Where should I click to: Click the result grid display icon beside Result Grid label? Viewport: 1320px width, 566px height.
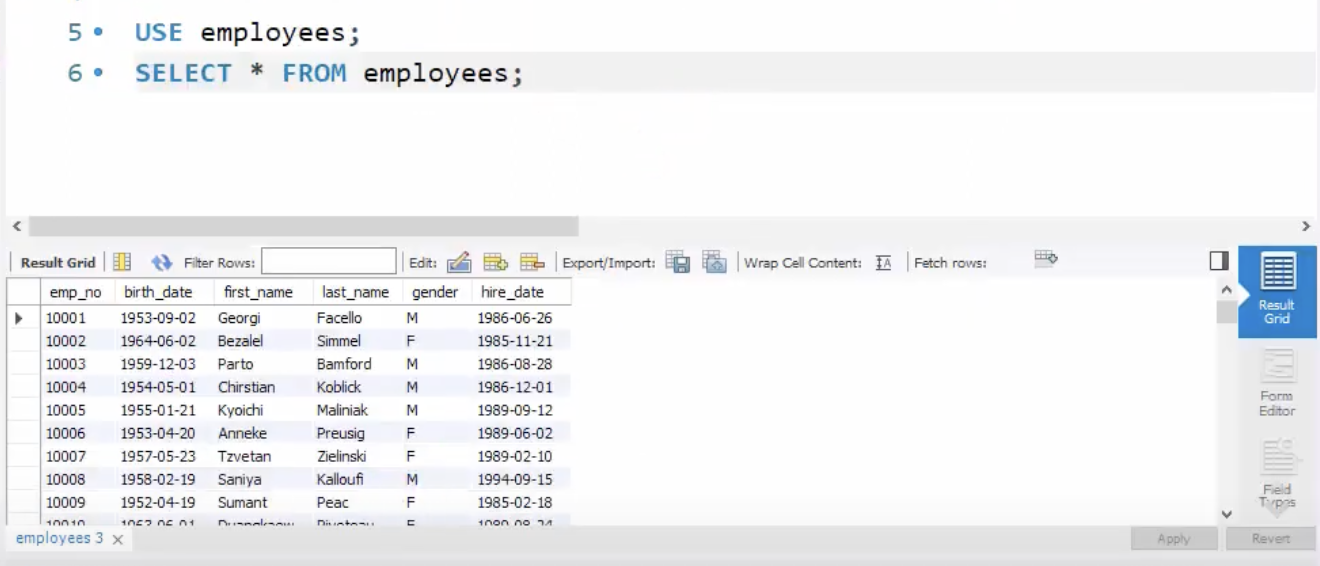click(122, 262)
